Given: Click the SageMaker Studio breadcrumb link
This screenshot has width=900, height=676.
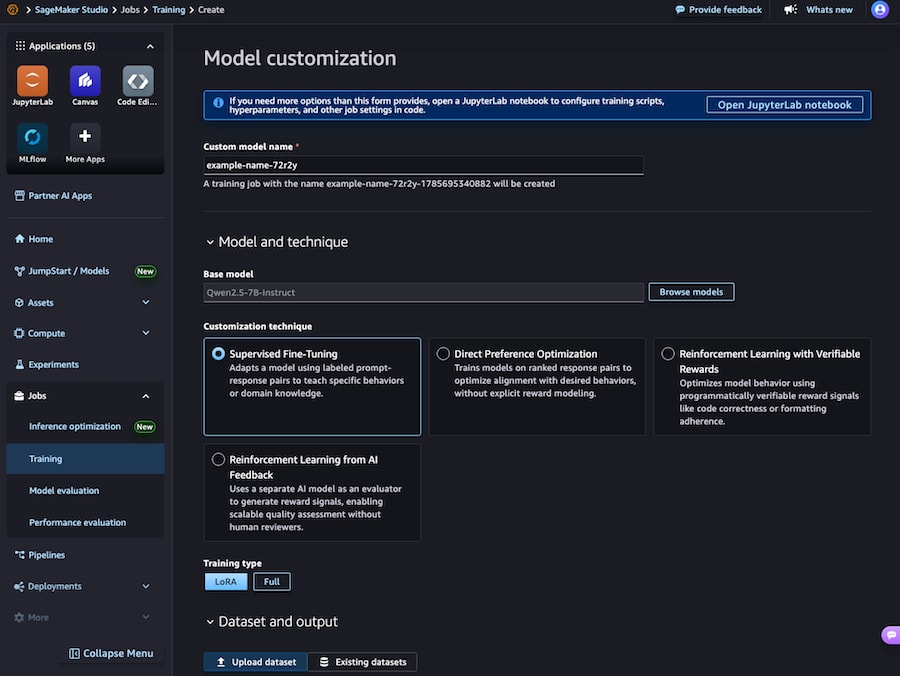Looking at the screenshot, I should tap(71, 10).
